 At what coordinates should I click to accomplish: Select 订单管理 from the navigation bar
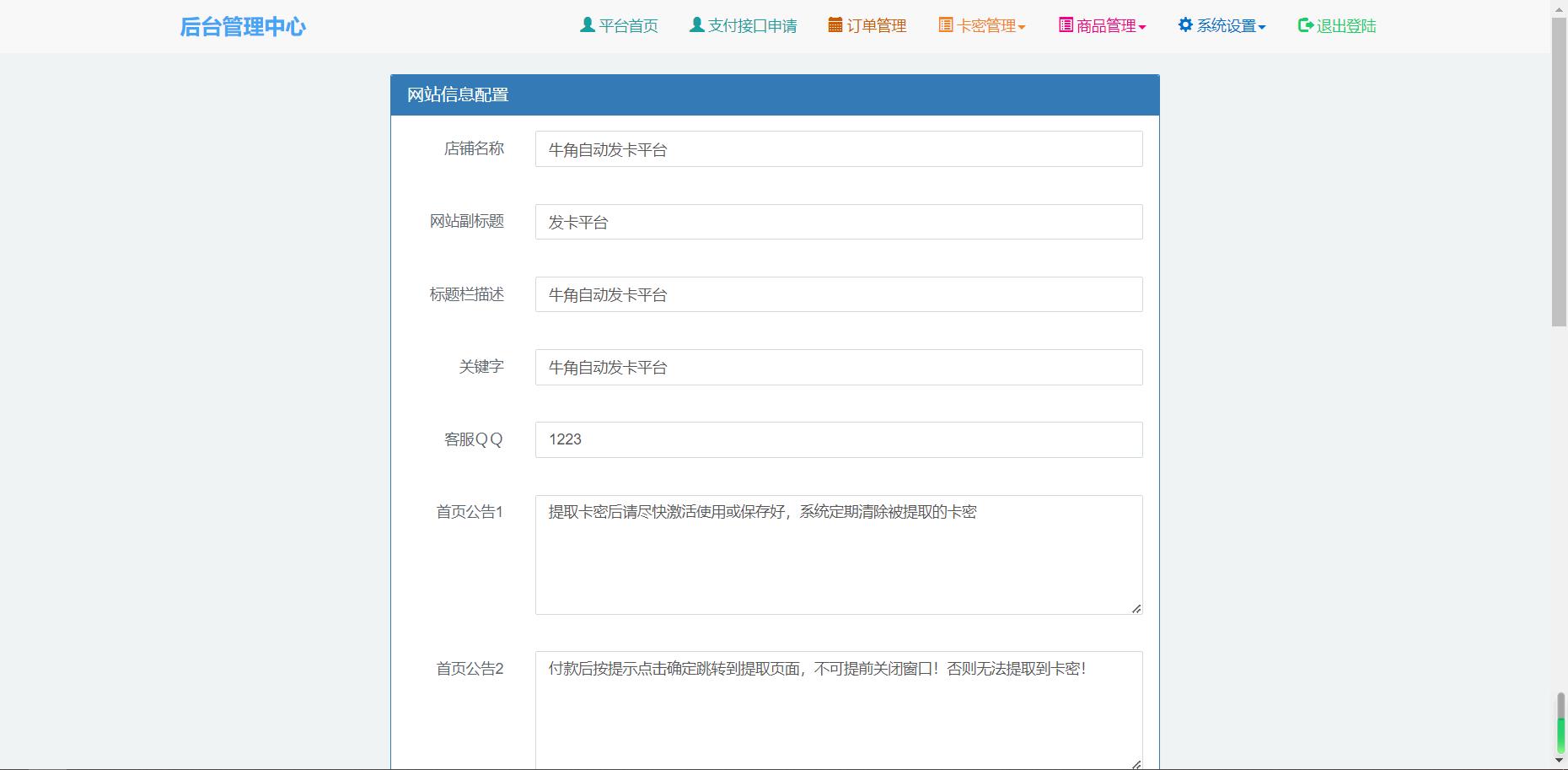tap(877, 25)
